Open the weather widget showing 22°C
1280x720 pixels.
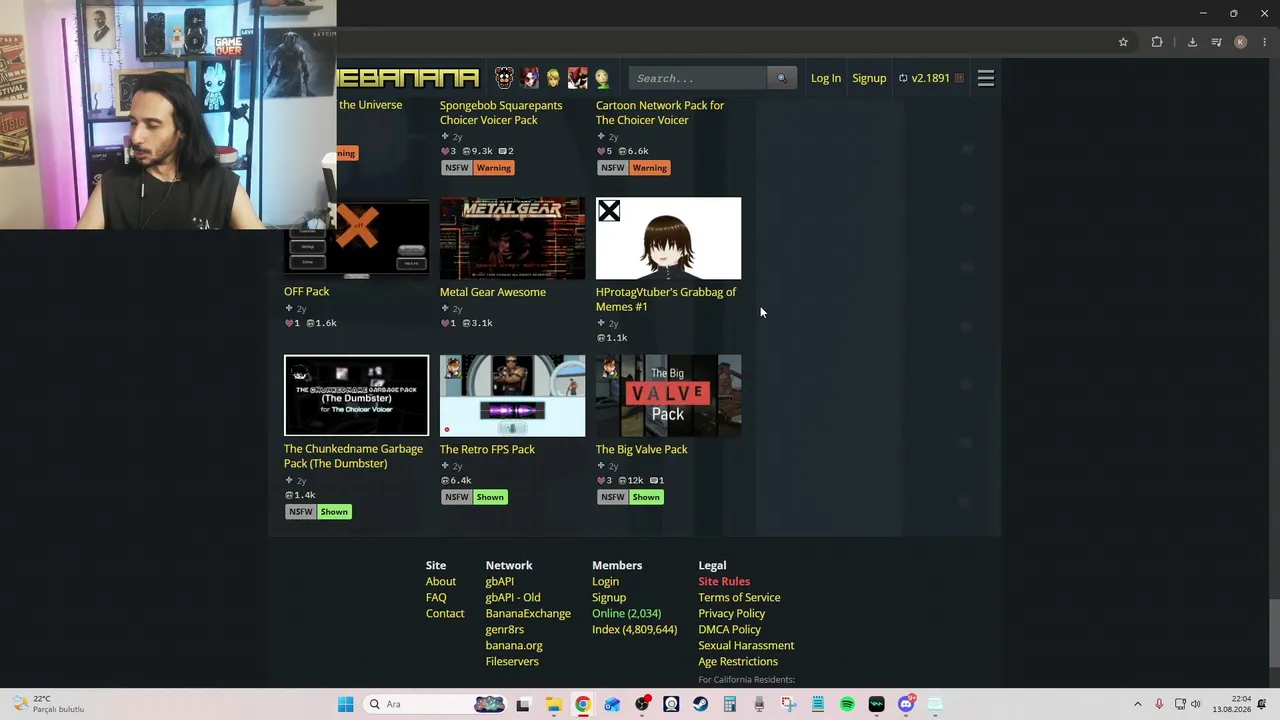pos(48,704)
